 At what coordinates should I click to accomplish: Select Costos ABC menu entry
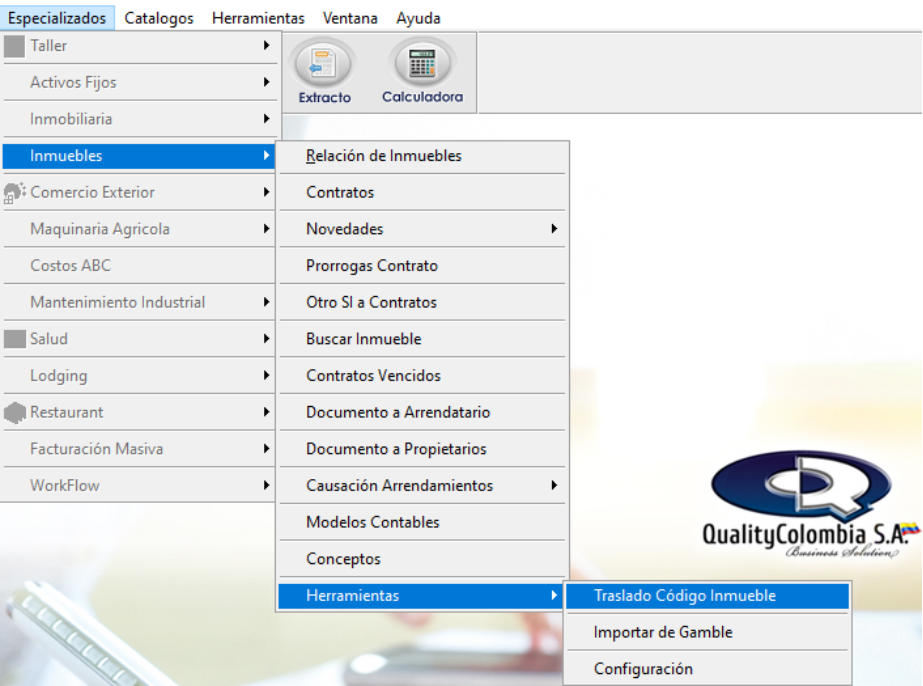139,266
